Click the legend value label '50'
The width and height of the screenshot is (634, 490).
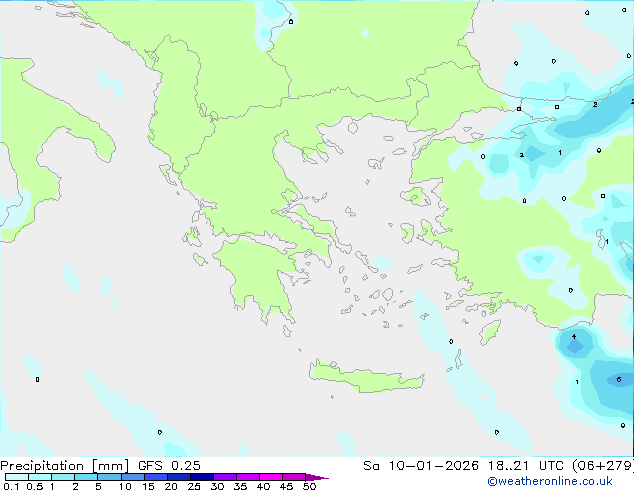point(309,486)
